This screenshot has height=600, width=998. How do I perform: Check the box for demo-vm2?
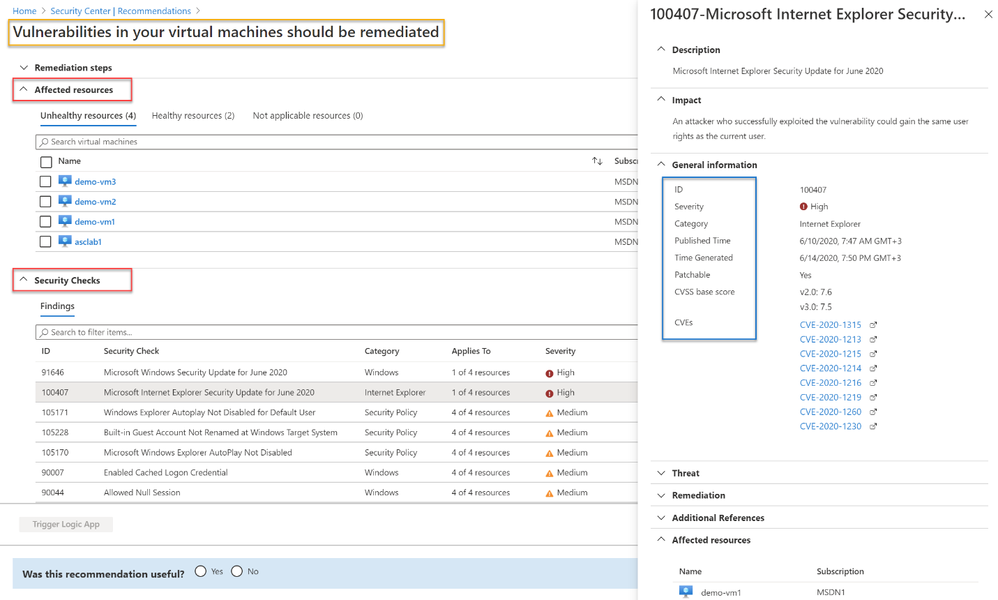click(x=45, y=202)
